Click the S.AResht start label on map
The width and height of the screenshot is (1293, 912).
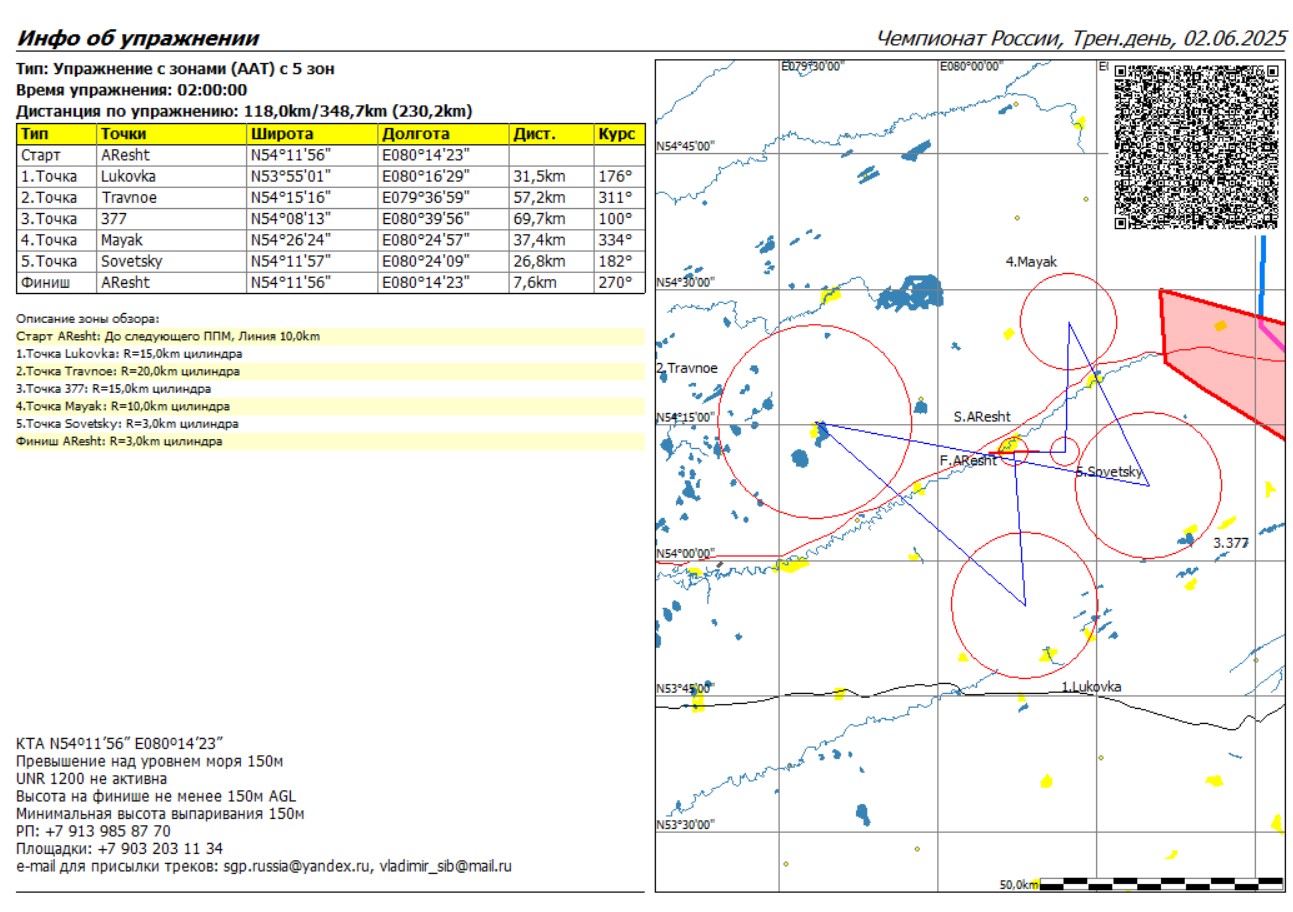(x=981, y=416)
